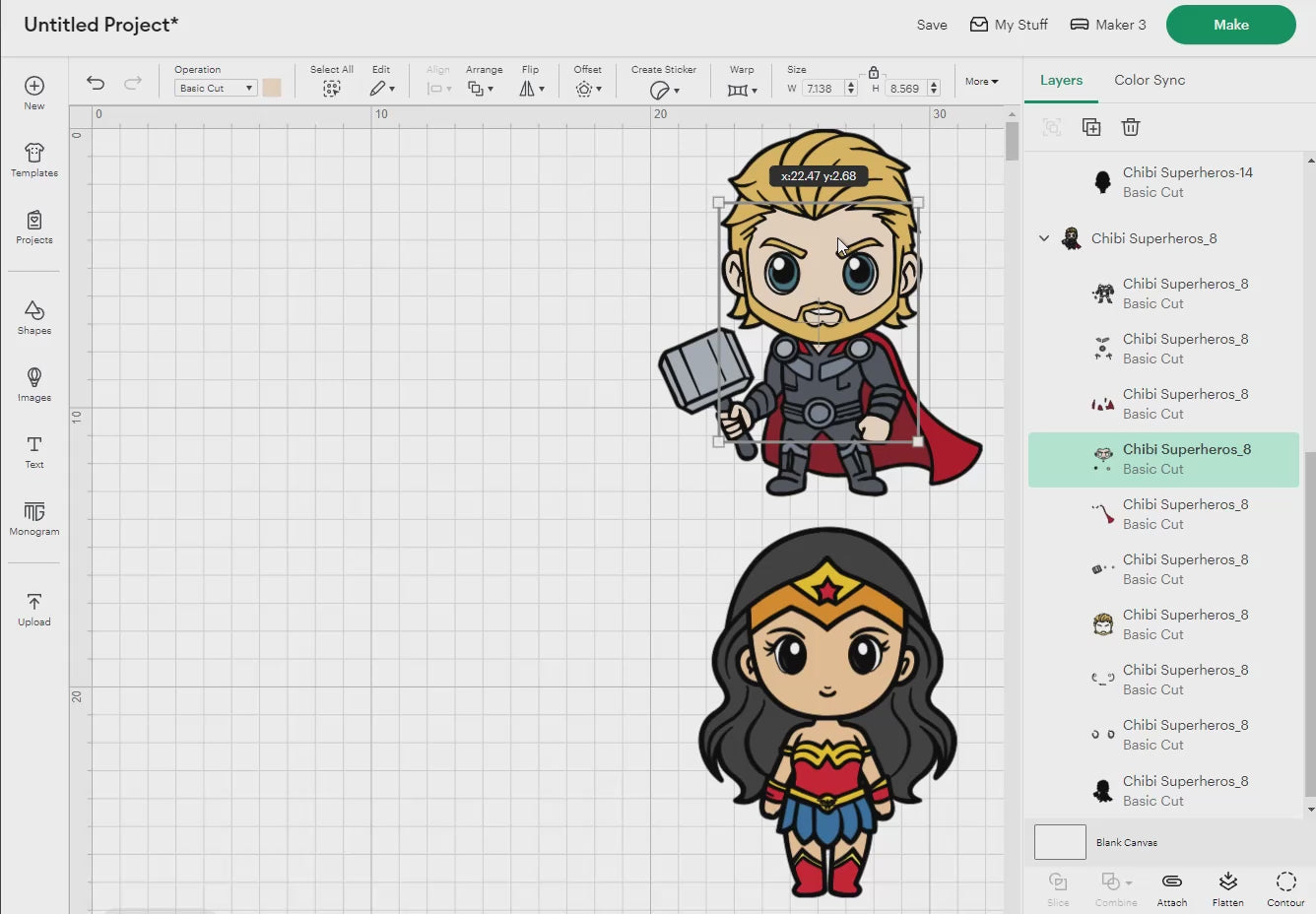The height and width of the screenshot is (914, 1316).
Task: Click the Width size field
Action: click(822, 88)
